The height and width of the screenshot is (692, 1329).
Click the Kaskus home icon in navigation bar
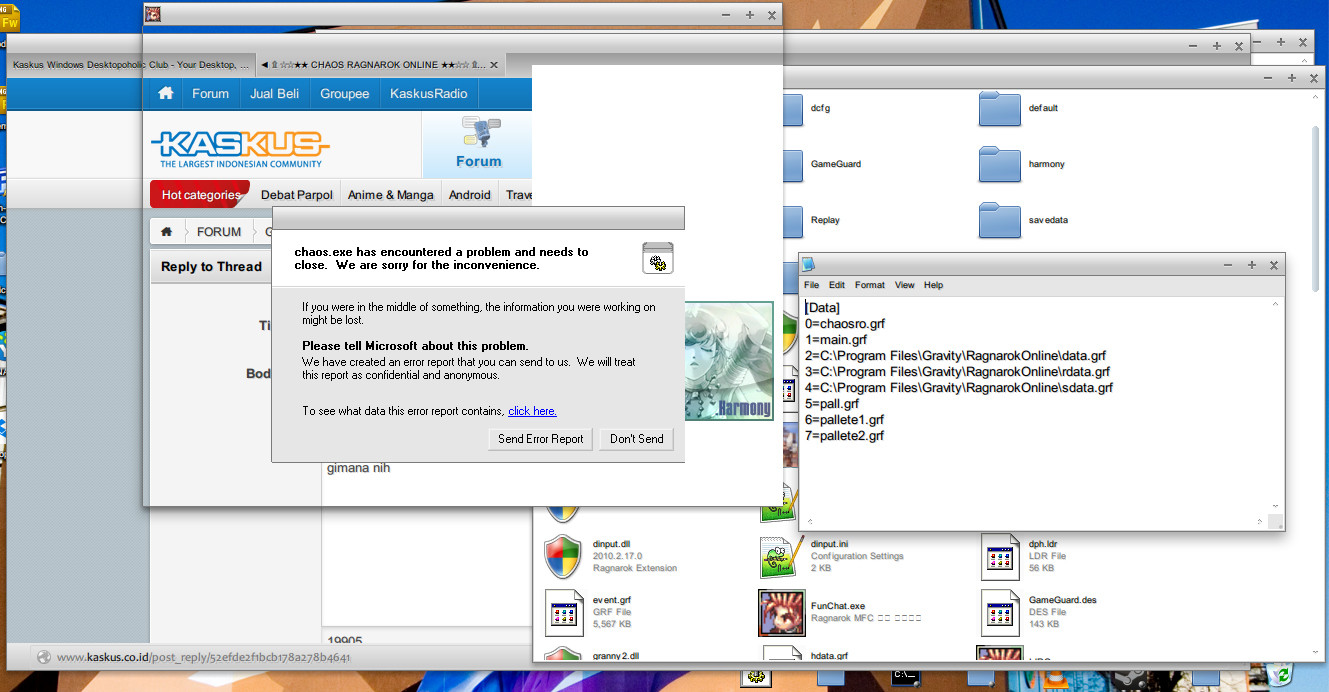(x=166, y=93)
